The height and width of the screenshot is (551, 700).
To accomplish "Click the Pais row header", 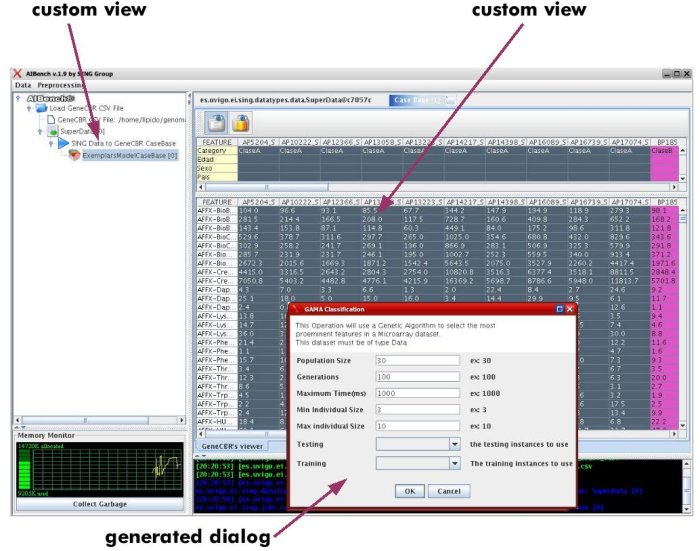I will 217,177.
